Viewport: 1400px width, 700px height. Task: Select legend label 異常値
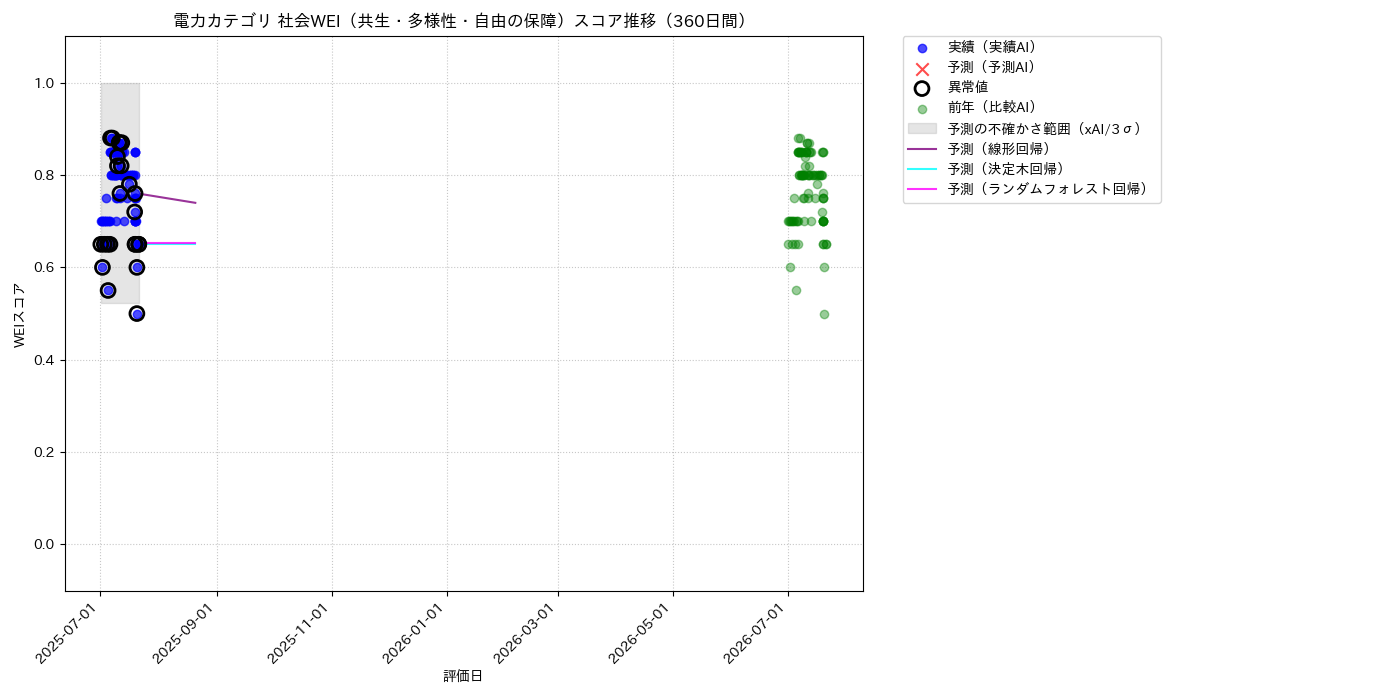click(x=968, y=88)
